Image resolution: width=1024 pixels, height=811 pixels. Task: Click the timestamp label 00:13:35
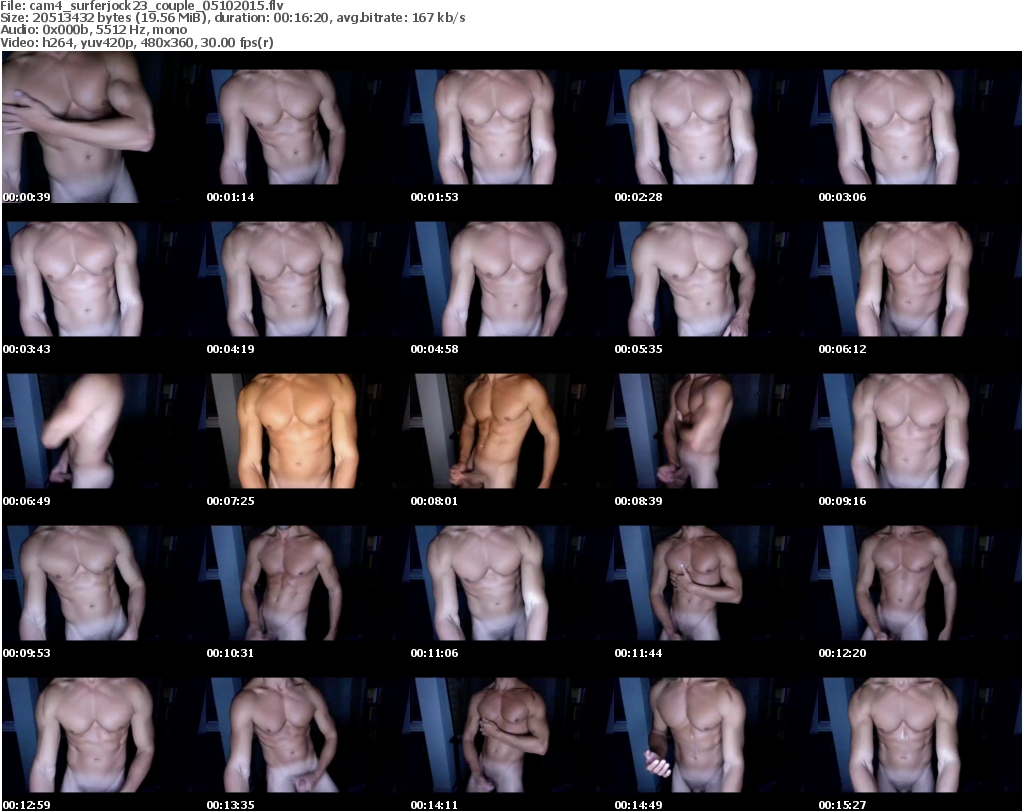click(231, 805)
